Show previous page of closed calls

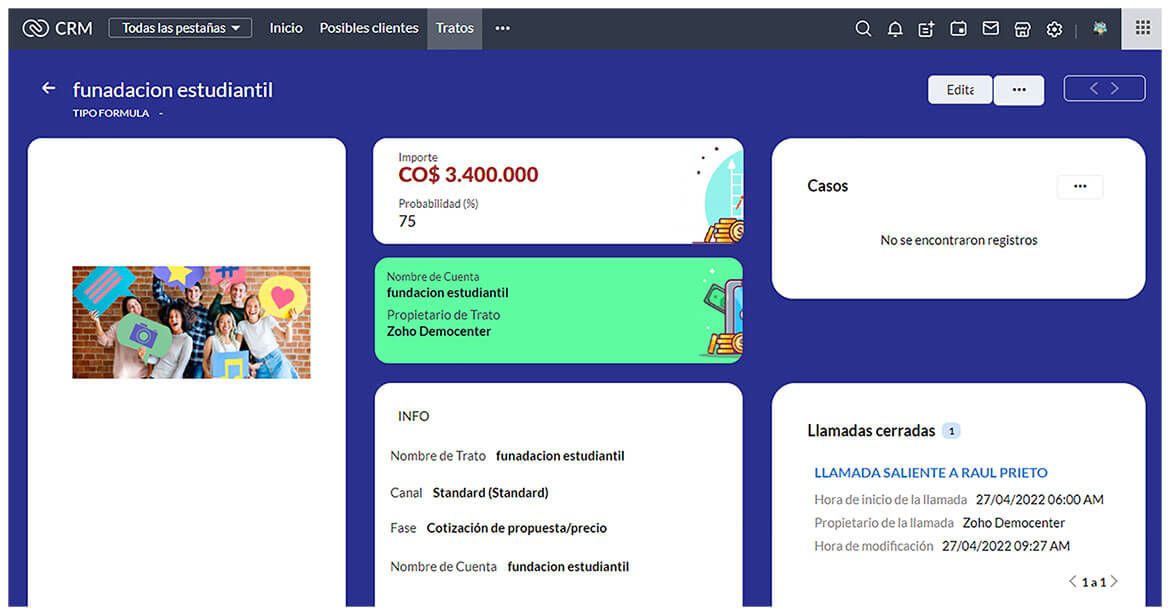(1073, 581)
